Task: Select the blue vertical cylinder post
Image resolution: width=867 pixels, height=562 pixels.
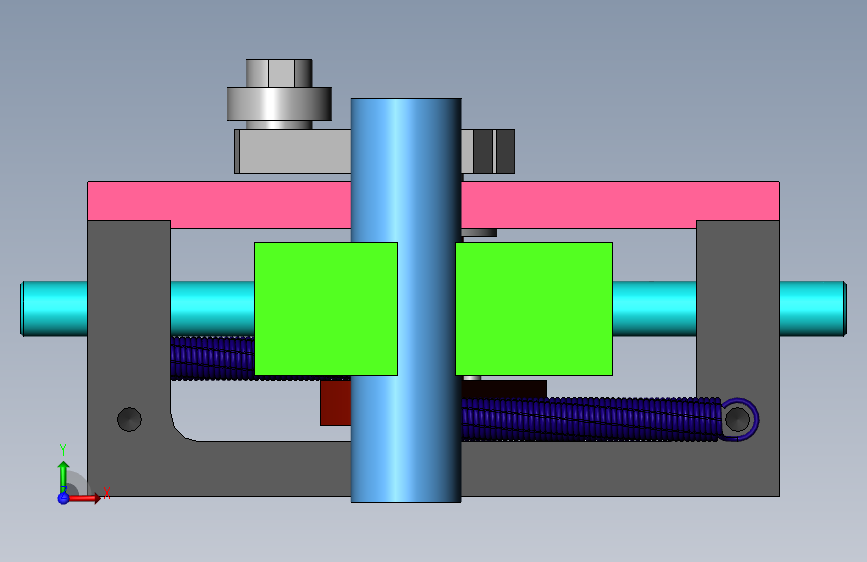Action: 406,300
